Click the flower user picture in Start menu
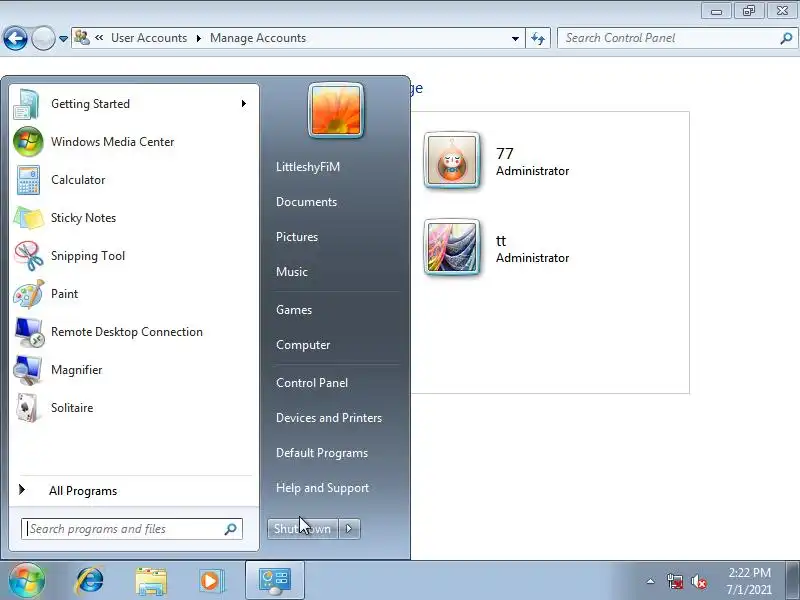The image size is (800, 600). point(336,110)
